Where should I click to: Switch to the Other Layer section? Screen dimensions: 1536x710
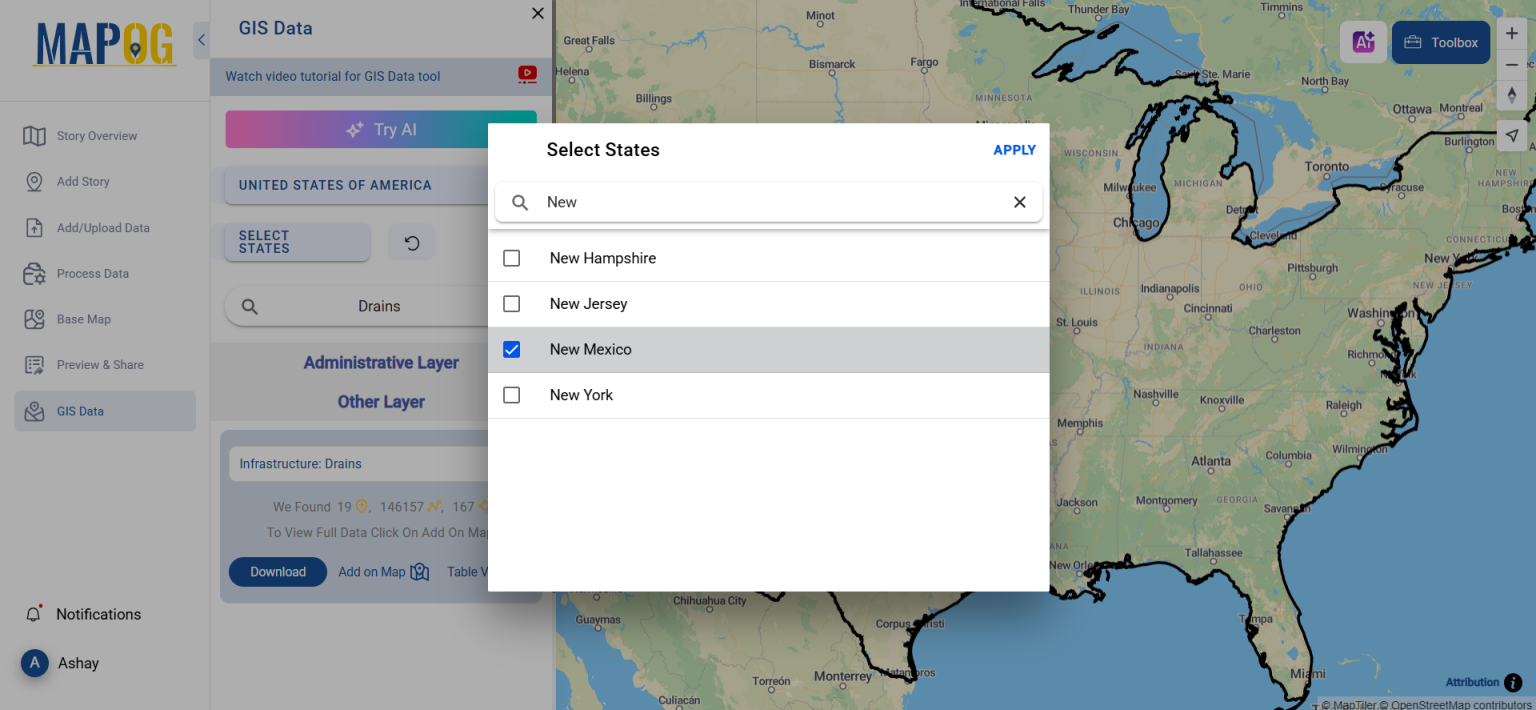381,401
